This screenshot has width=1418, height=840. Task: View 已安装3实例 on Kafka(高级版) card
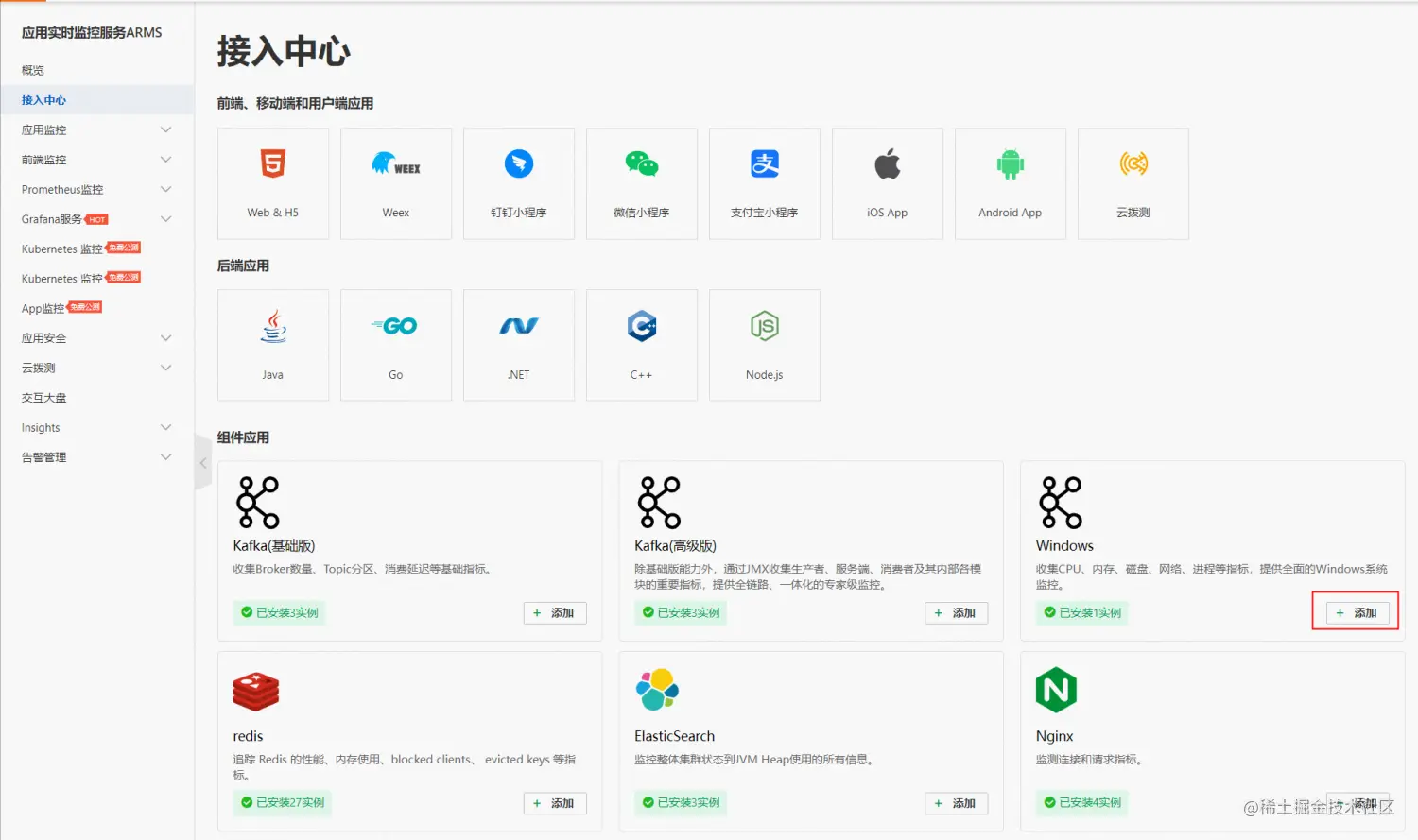pyautogui.click(x=682, y=612)
